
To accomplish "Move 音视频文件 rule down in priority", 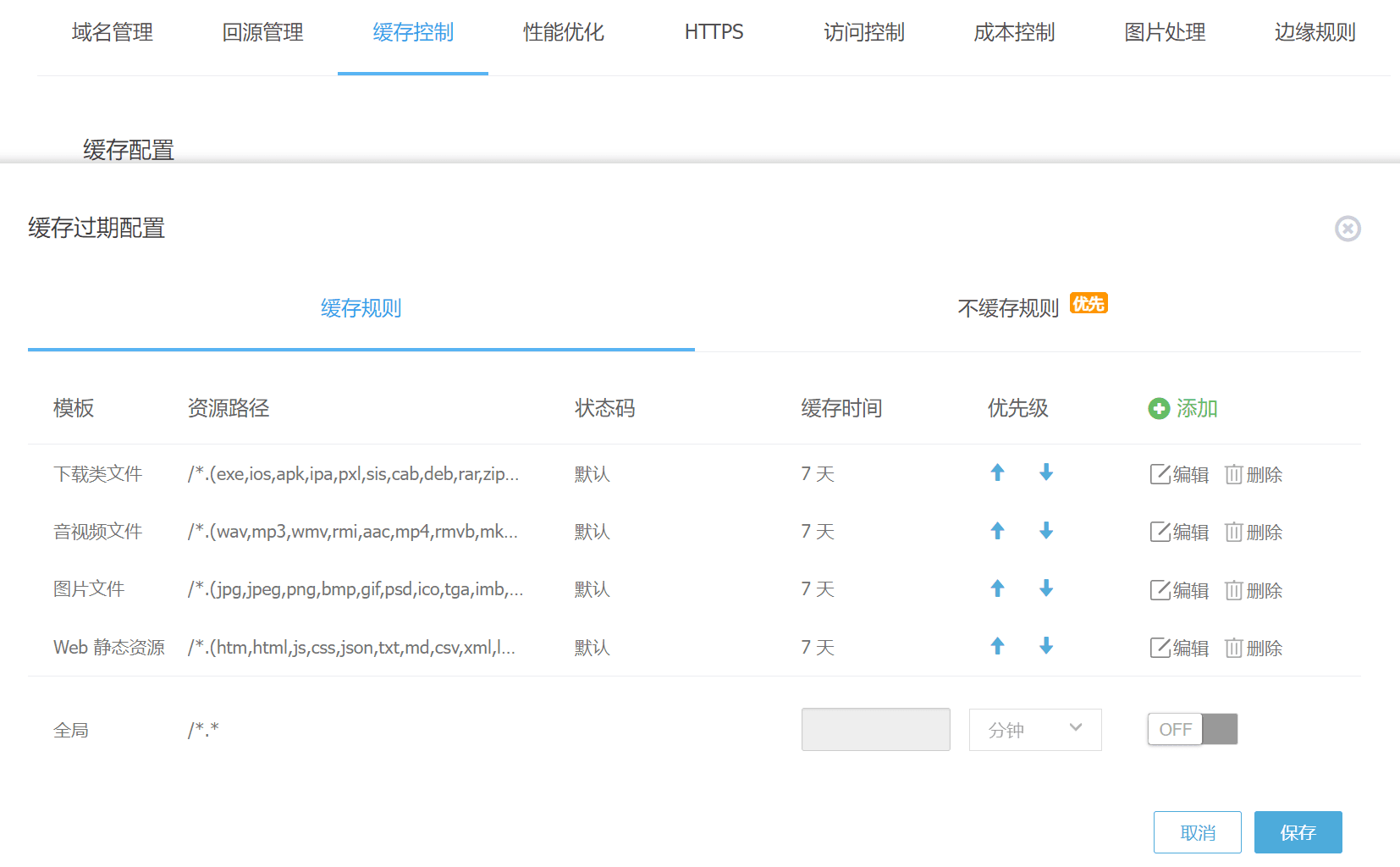I will point(1046,531).
